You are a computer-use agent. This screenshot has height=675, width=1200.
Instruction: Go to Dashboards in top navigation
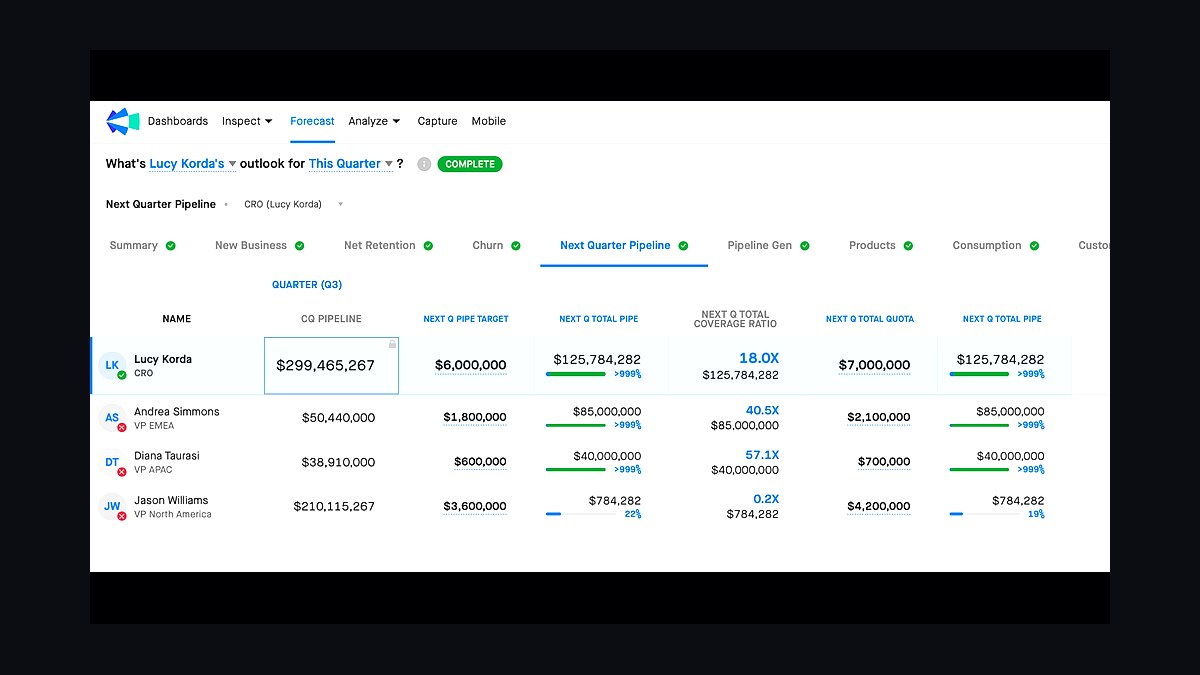pos(178,121)
